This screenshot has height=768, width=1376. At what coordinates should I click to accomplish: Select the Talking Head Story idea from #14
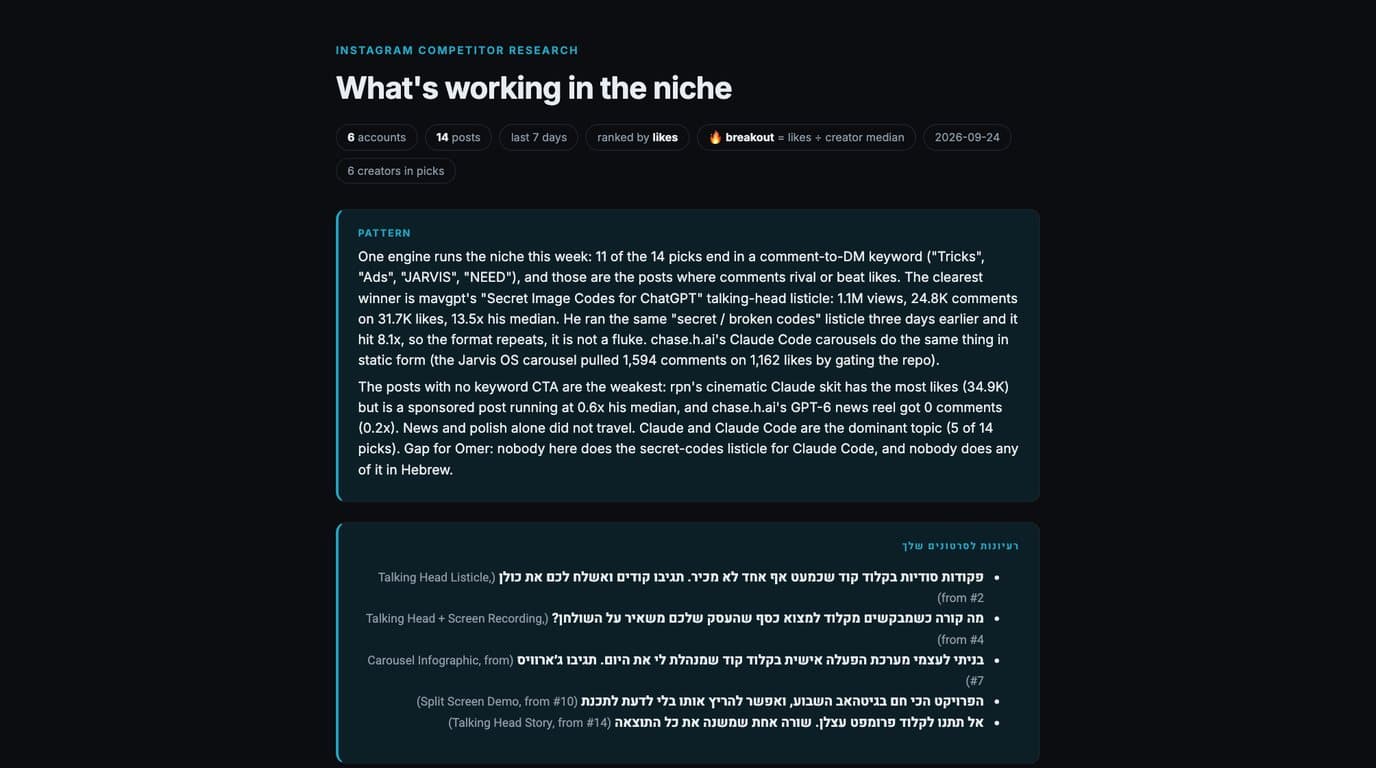click(716, 722)
